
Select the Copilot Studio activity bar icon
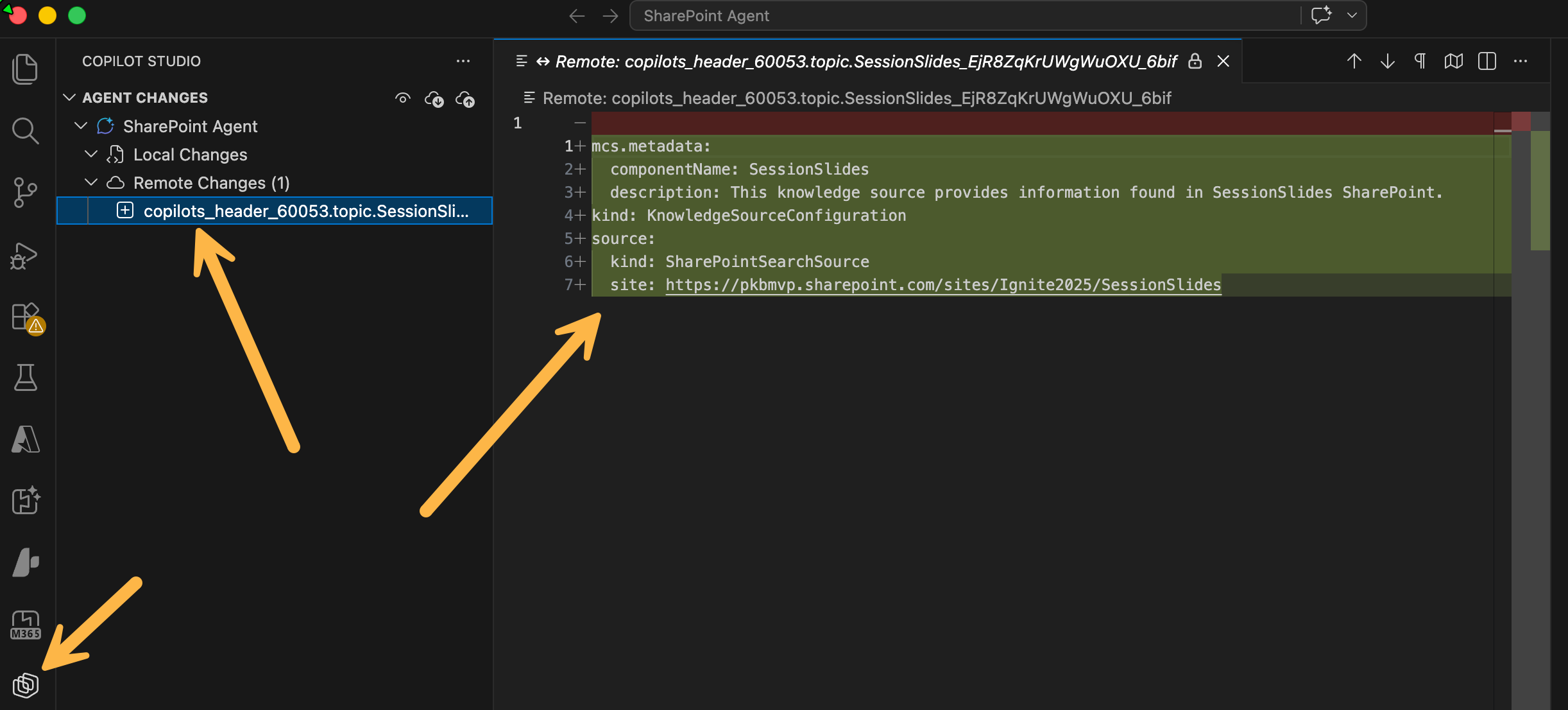click(x=25, y=684)
